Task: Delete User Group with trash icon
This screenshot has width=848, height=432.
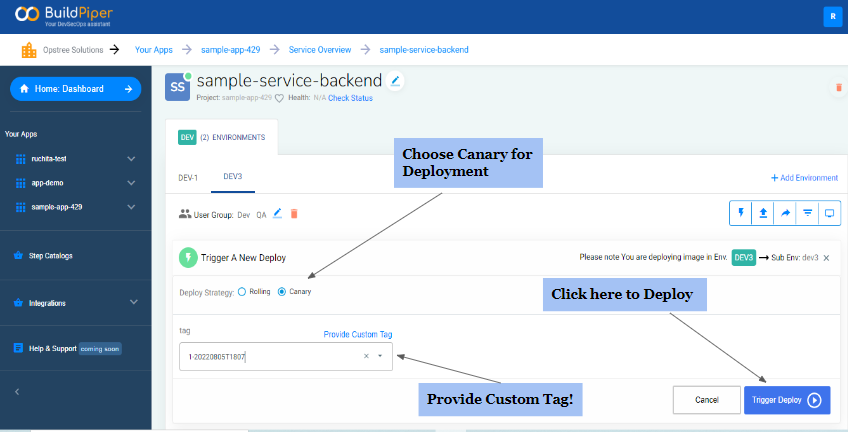Action: click(x=294, y=214)
